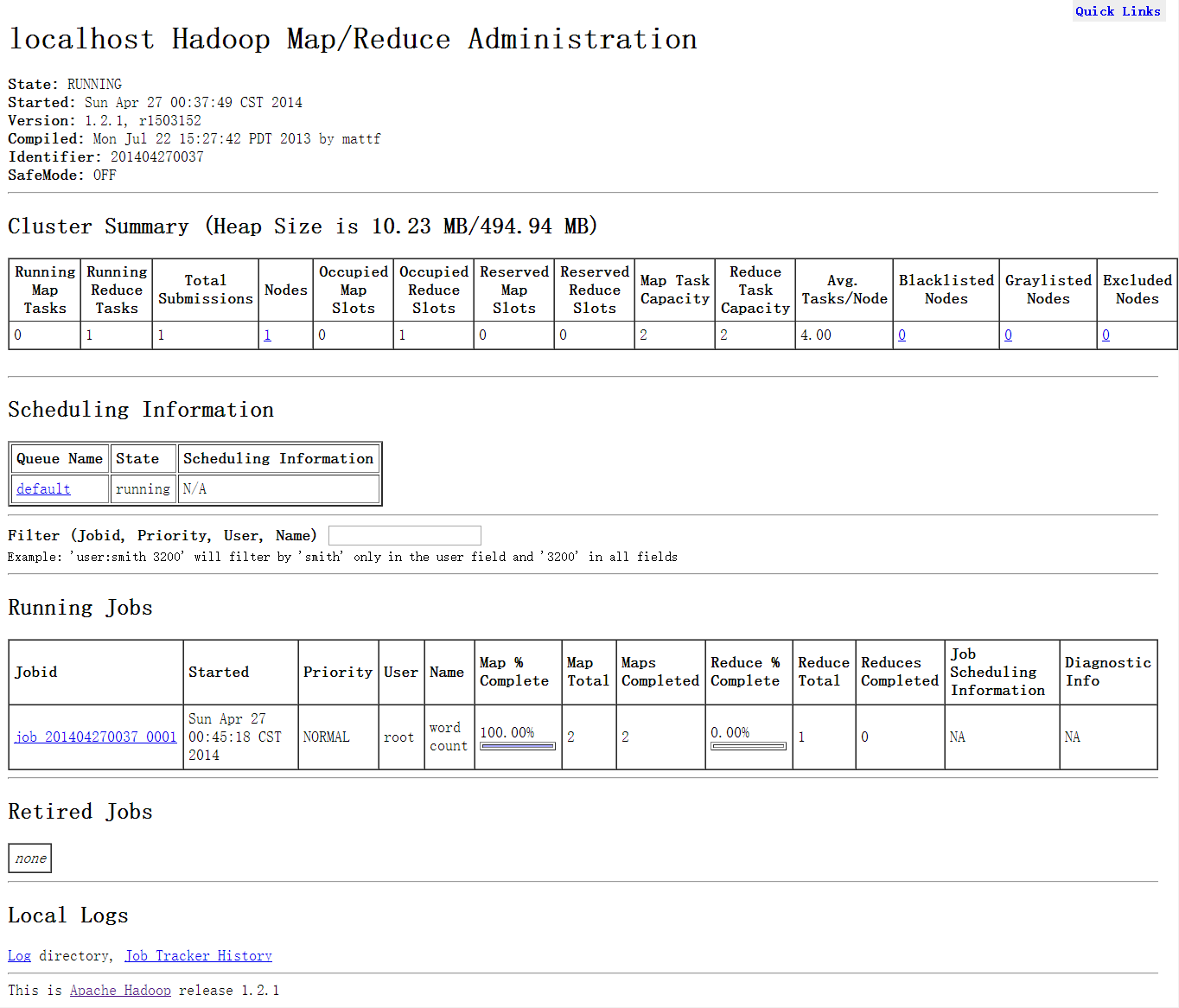Focus the job Filter text field
This screenshot has width=1179, height=1008.
(405, 536)
